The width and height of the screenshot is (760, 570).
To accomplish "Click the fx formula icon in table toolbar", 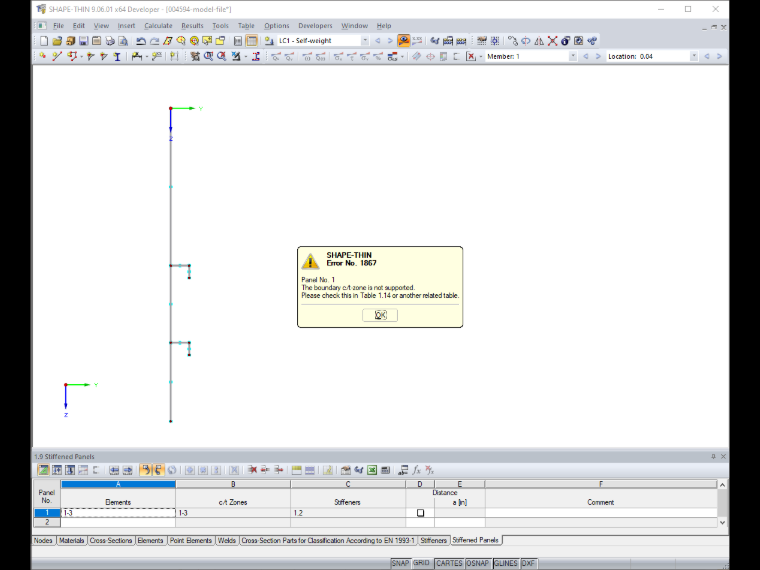I will pyautogui.click(x=416, y=470).
